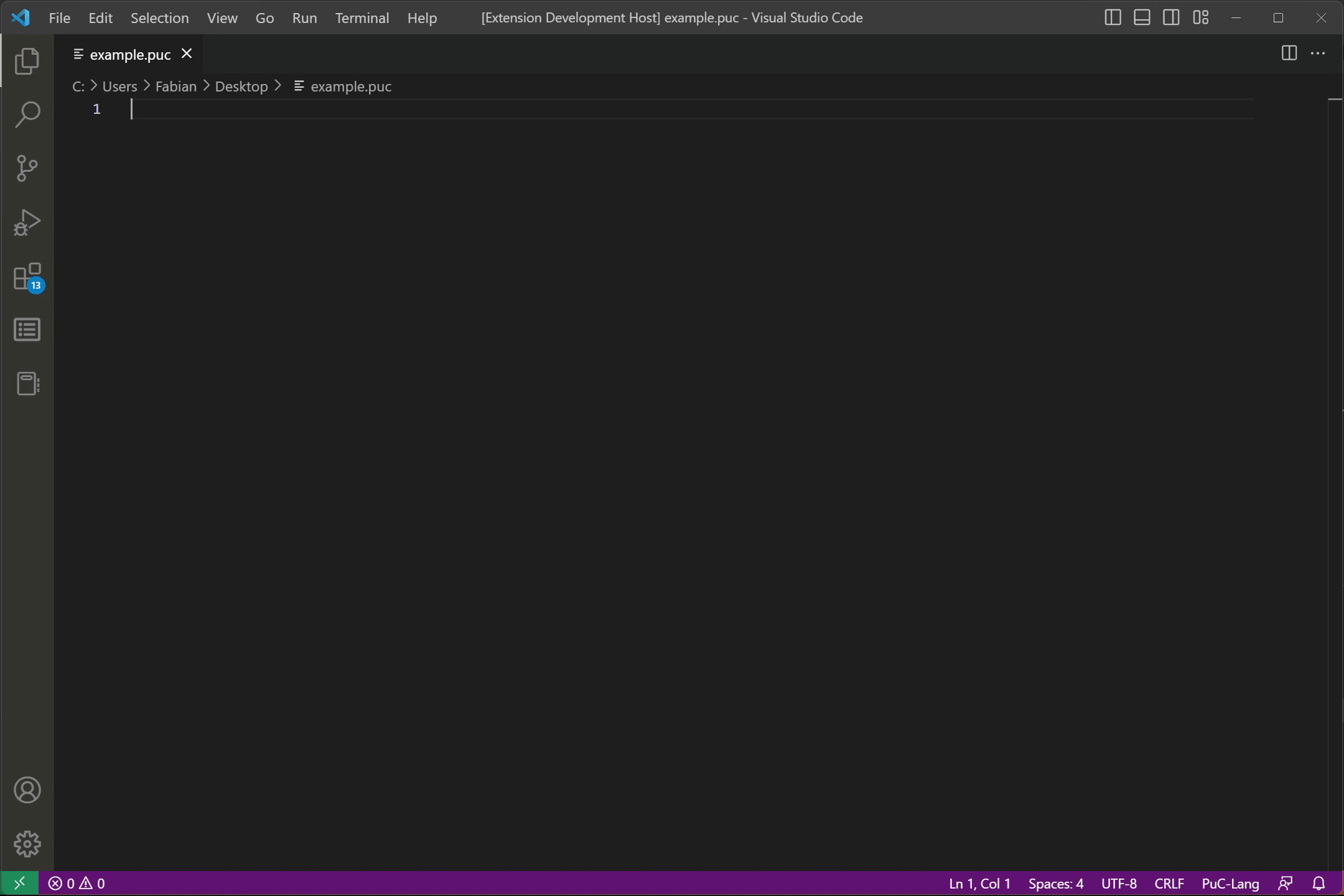The width and height of the screenshot is (1344, 896).
Task: Open the Manage gear icon
Action: pyautogui.click(x=27, y=844)
